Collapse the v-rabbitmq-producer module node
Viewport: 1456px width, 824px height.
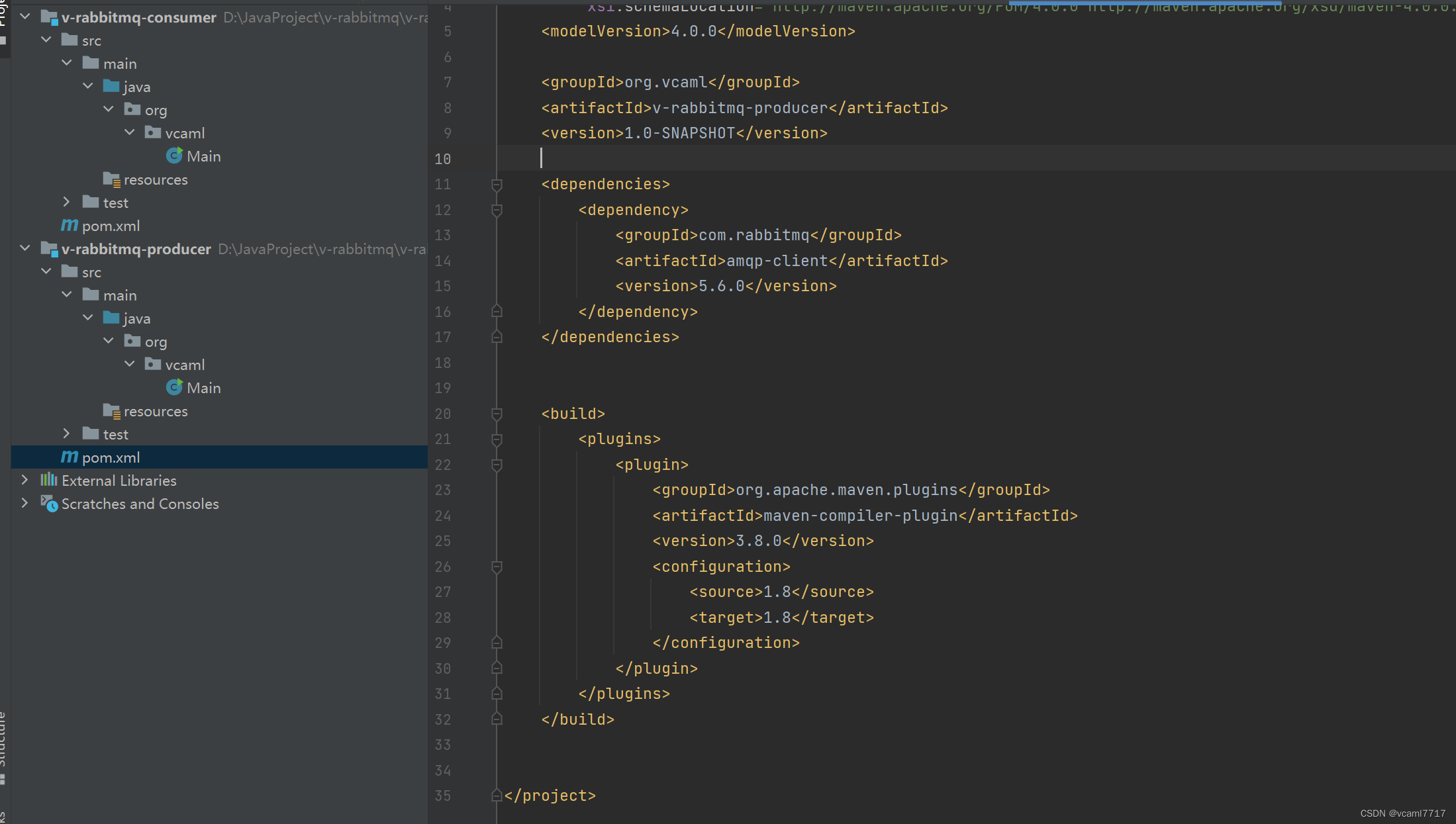pos(25,248)
